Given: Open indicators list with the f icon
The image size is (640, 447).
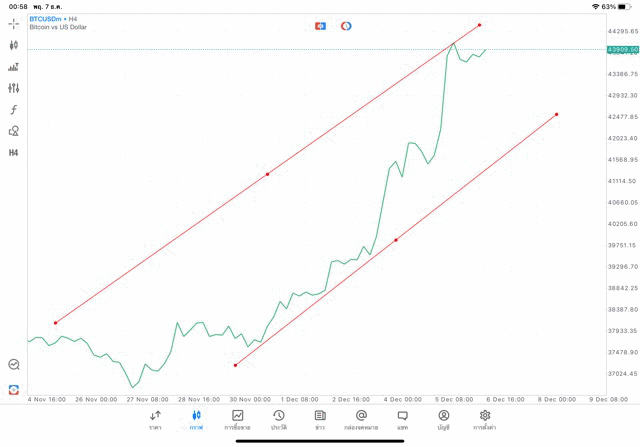Looking at the screenshot, I should pos(14,109).
